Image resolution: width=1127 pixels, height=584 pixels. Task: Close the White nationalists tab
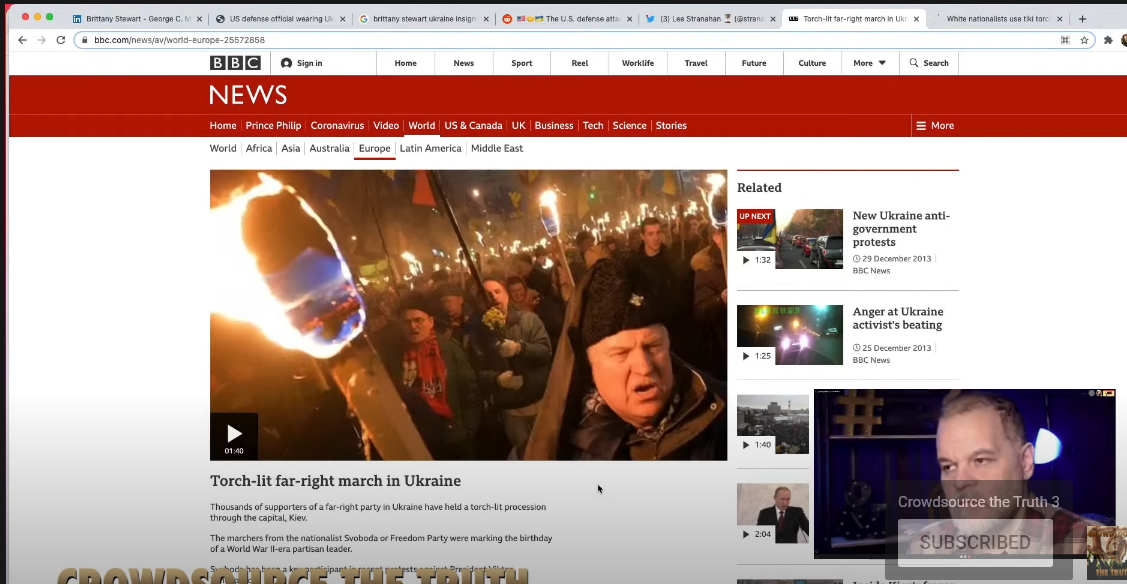click(x=1059, y=19)
